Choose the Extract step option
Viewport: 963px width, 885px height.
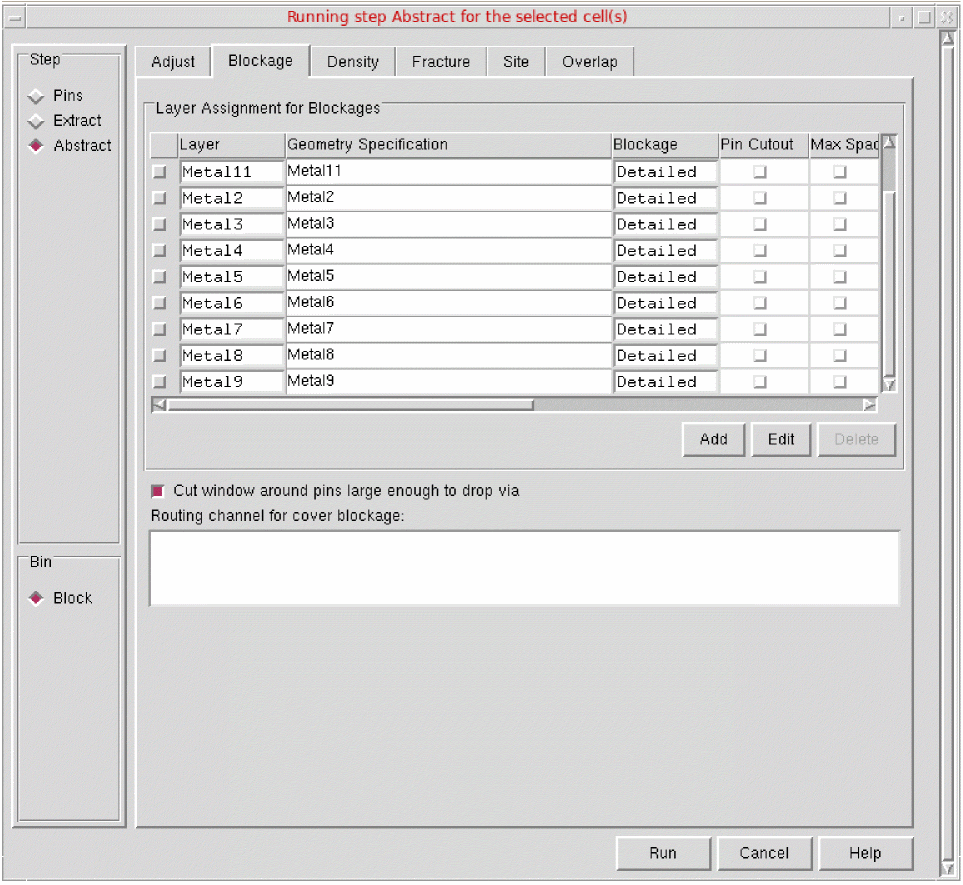click(37, 121)
